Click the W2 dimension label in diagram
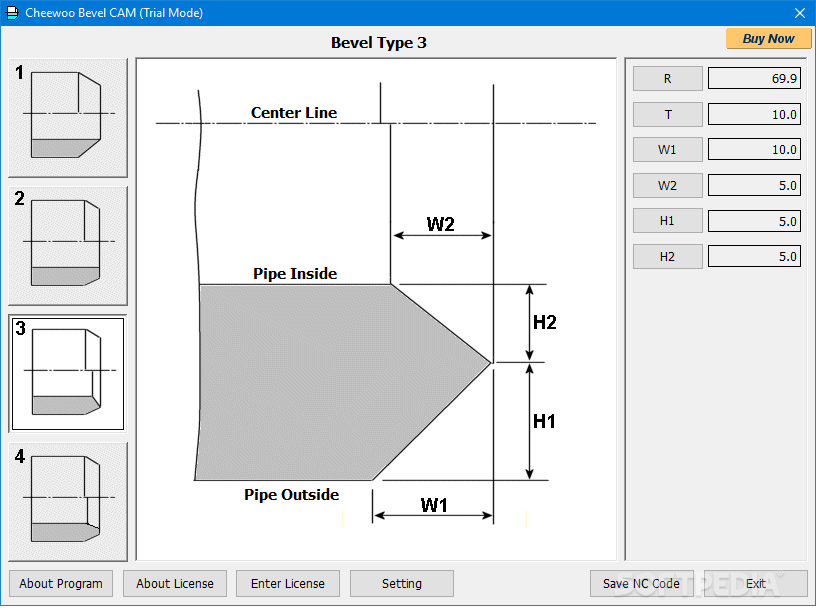Viewport: 816px width, 611px height. (x=440, y=224)
